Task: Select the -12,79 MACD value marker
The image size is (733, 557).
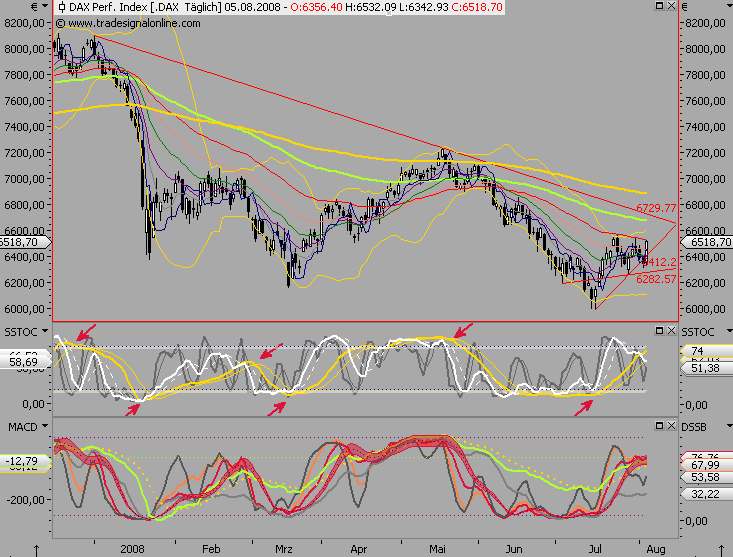Action: 24,461
